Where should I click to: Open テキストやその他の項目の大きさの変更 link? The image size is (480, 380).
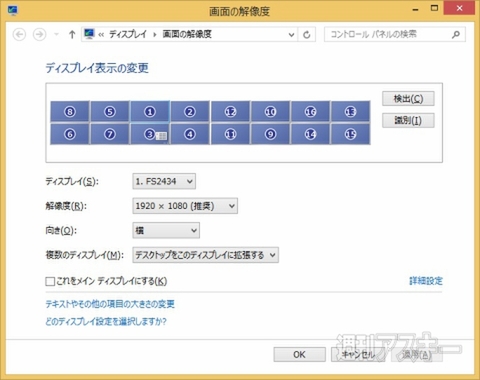pos(110,304)
